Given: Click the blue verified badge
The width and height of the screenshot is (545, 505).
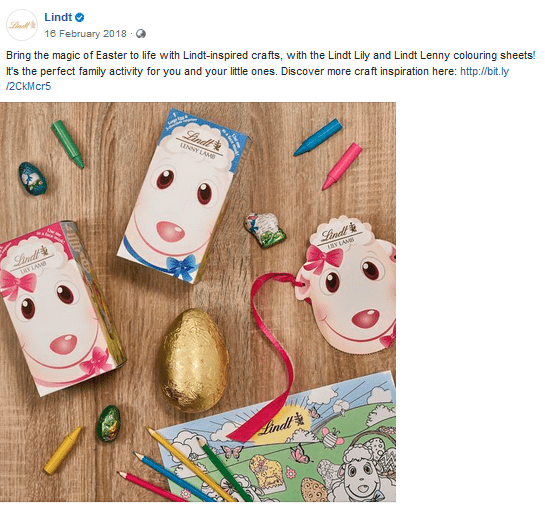Looking at the screenshot, I should (x=80, y=17).
